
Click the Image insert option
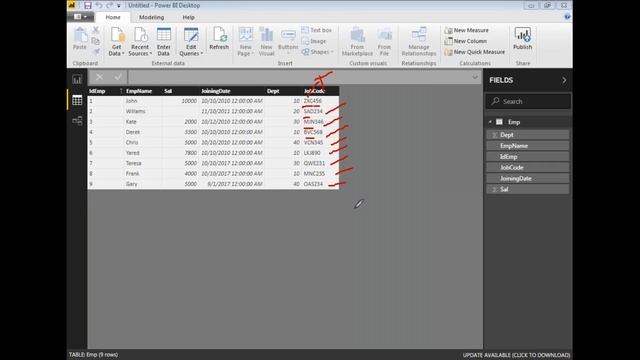[x=314, y=41]
